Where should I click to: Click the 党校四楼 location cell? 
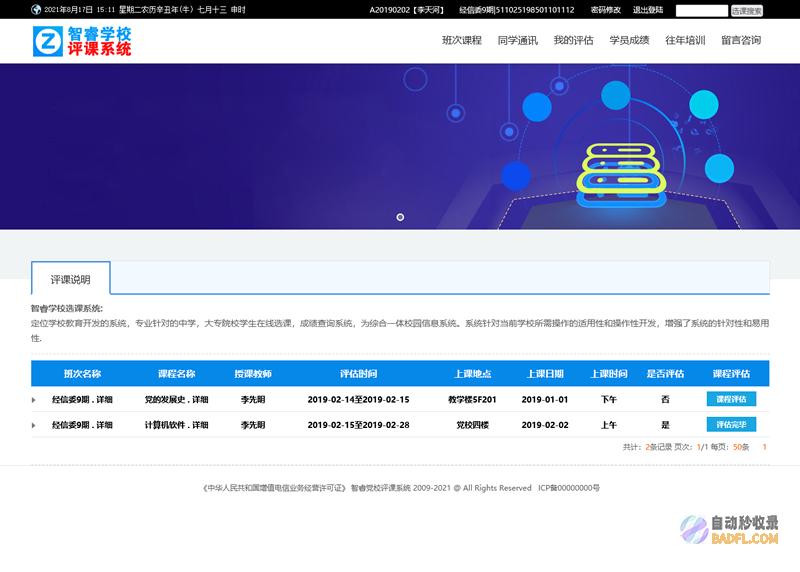click(472, 425)
